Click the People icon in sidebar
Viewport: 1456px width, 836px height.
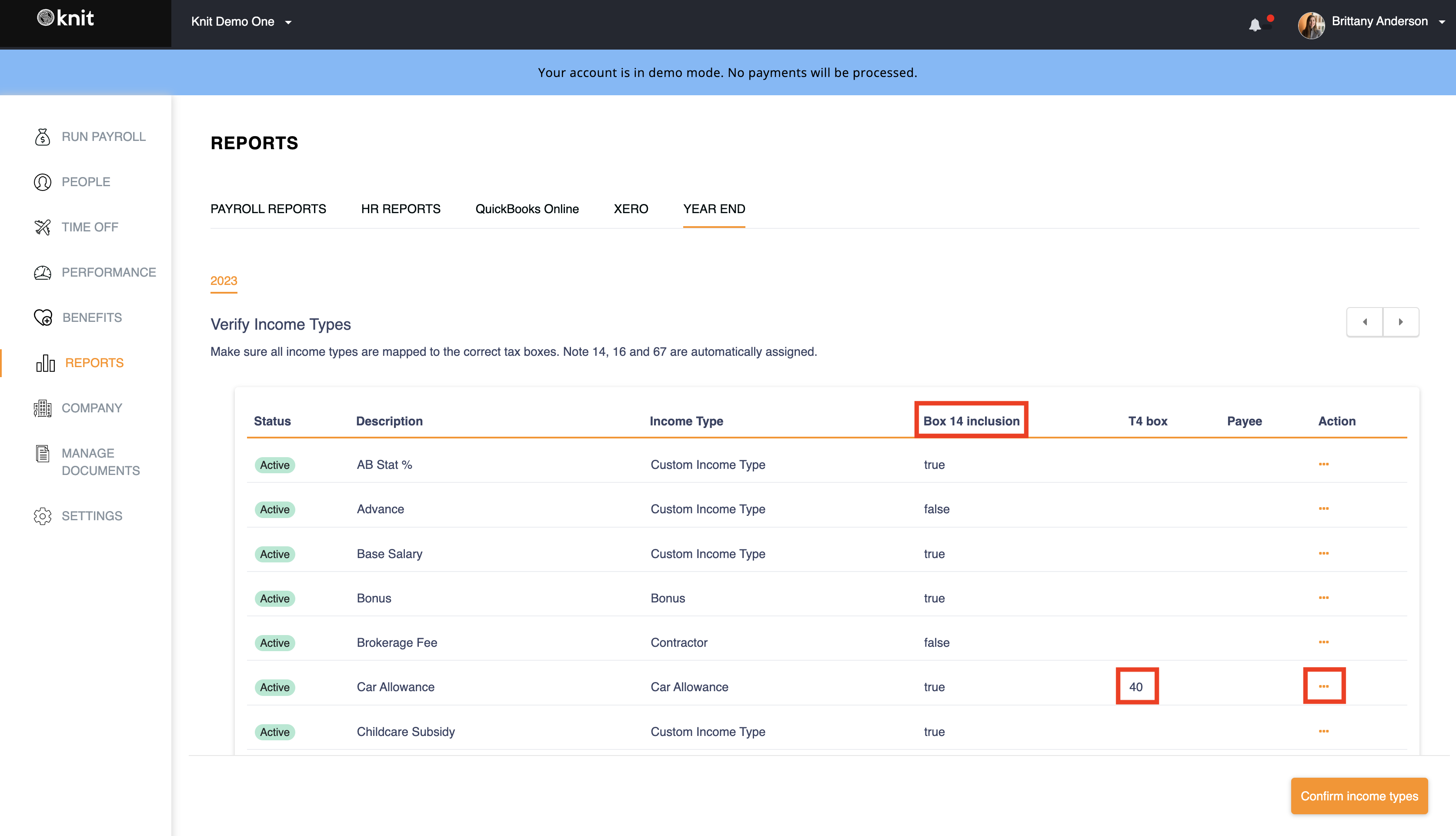pyautogui.click(x=43, y=182)
